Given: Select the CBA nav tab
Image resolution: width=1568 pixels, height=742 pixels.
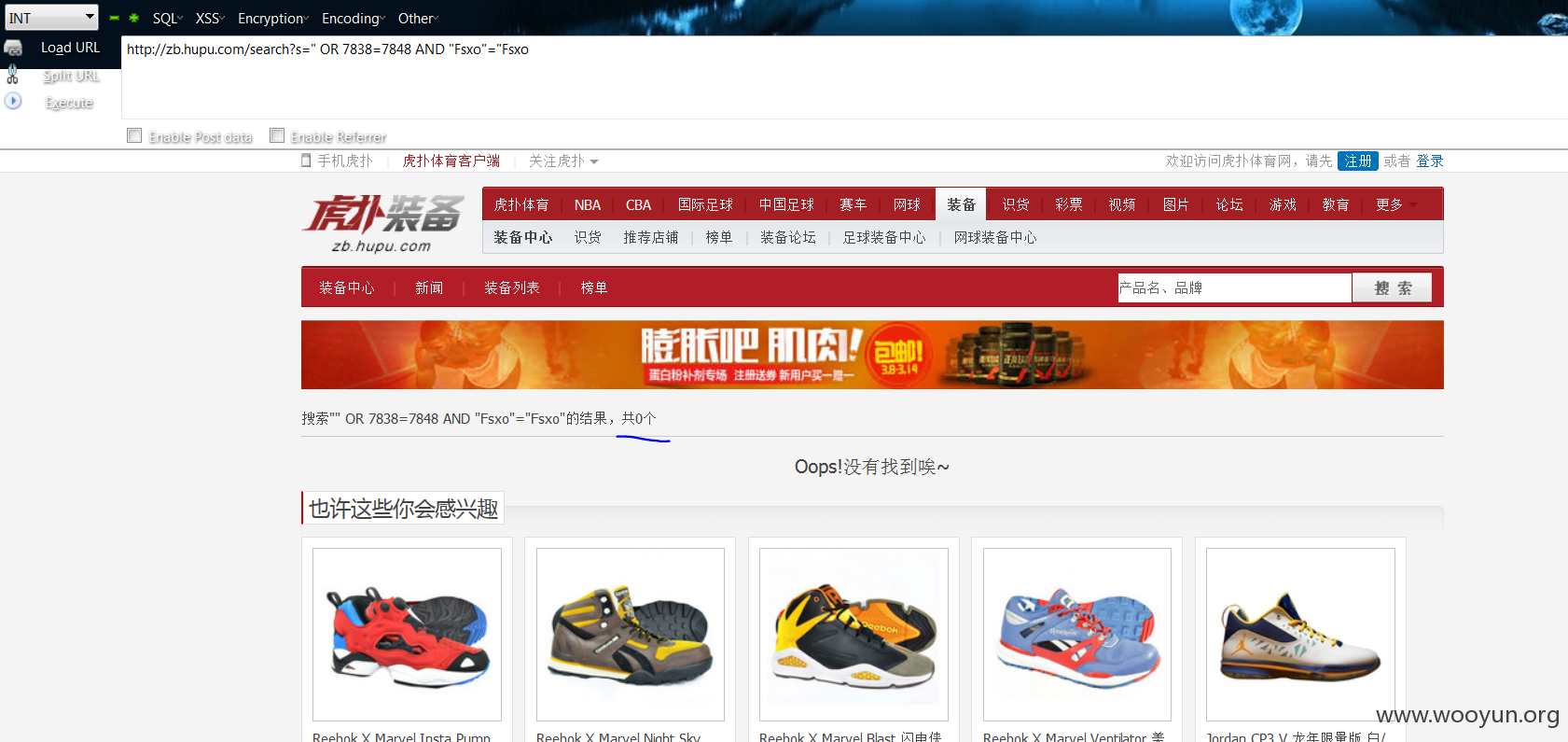Looking at the screenshot, I should click(639, 204).
